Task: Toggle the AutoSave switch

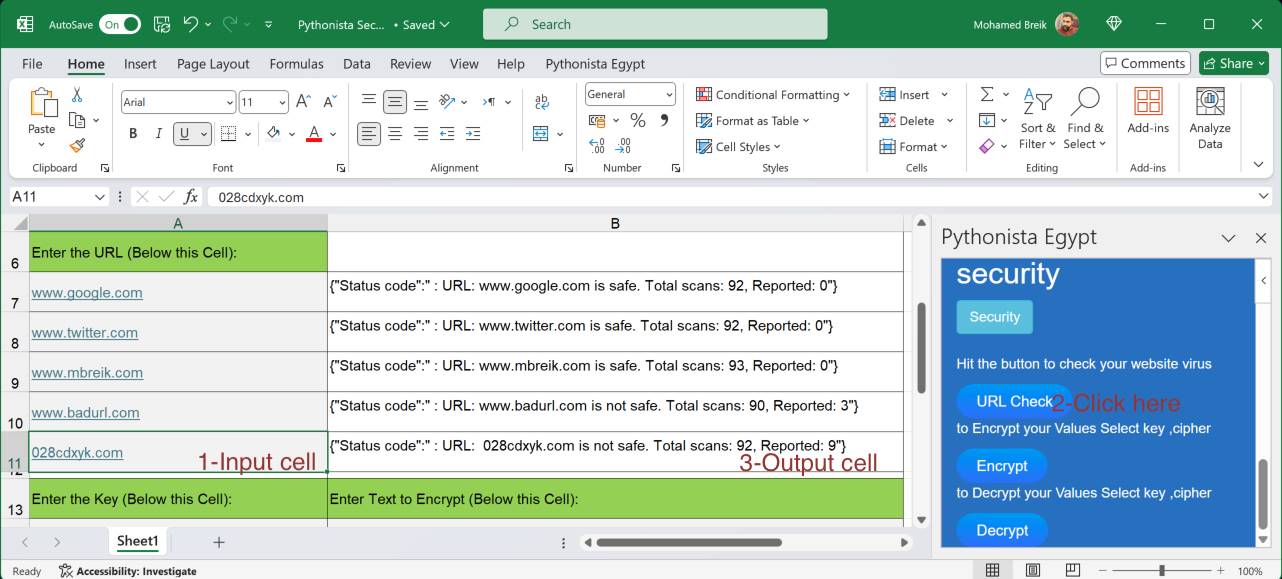Action: [x=119, y=24]
